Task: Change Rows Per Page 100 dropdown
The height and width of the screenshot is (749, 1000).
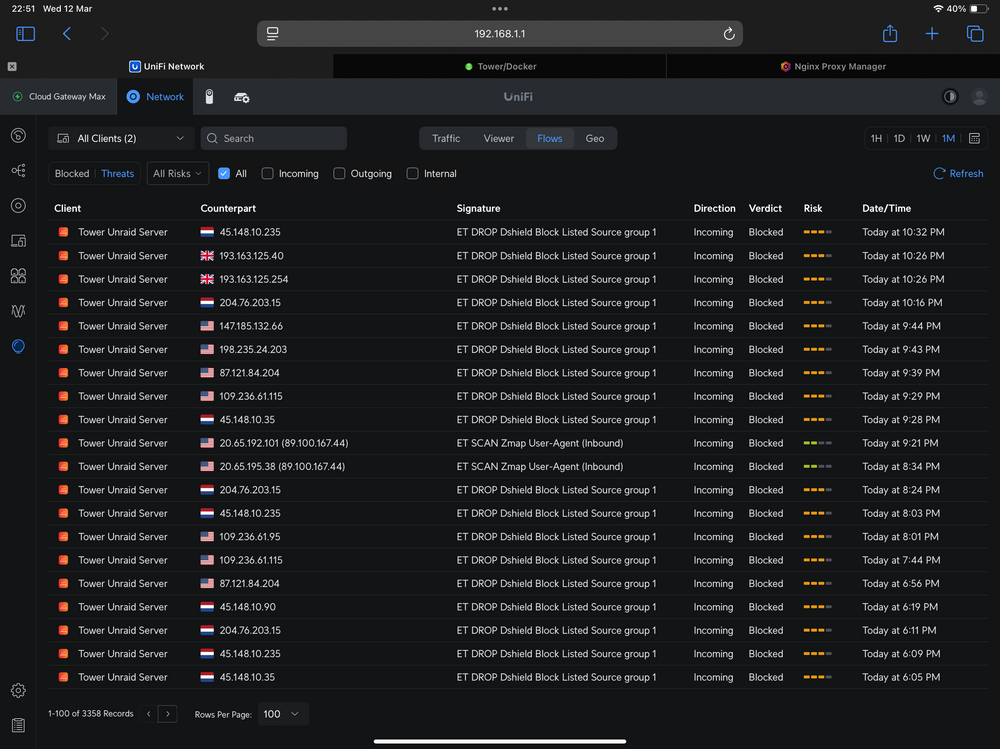Action: [283, 714]
